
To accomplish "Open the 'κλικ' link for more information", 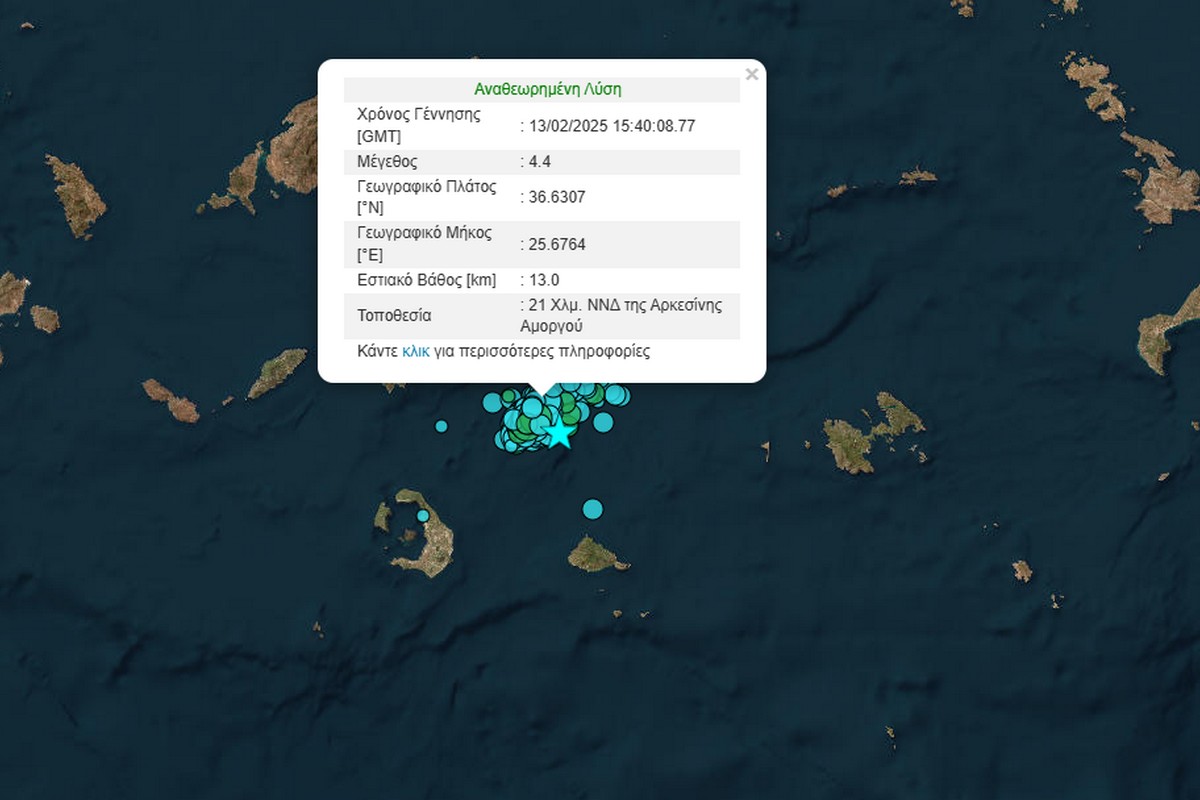I will point(415,352).
